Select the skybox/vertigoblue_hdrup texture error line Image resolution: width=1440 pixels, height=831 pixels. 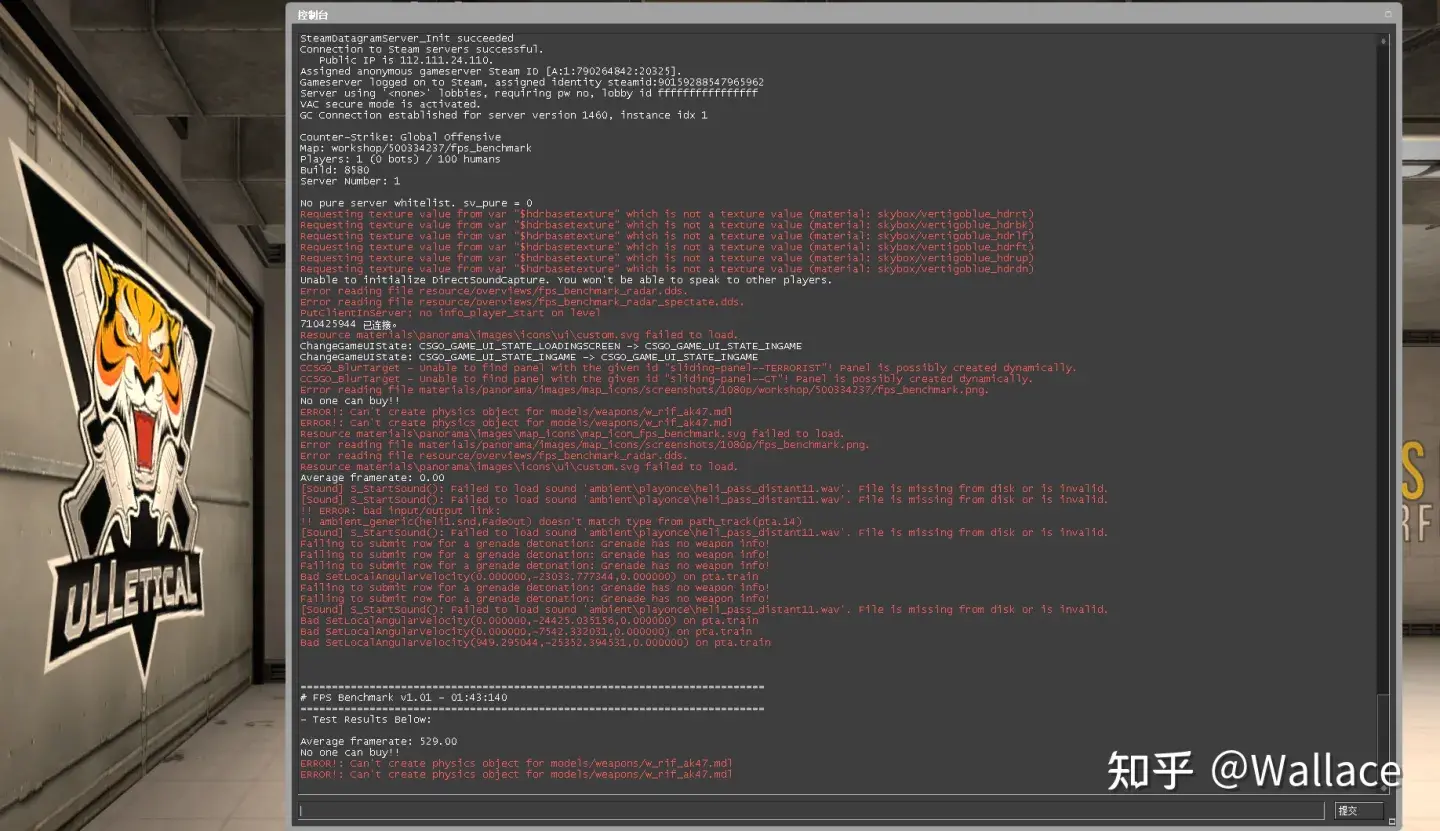pos(667,258)
